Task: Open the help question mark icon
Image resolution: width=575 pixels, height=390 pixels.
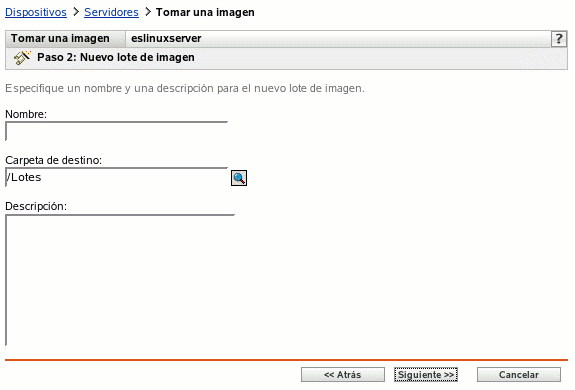Action: pyautogui.click(x=559, y=38)
